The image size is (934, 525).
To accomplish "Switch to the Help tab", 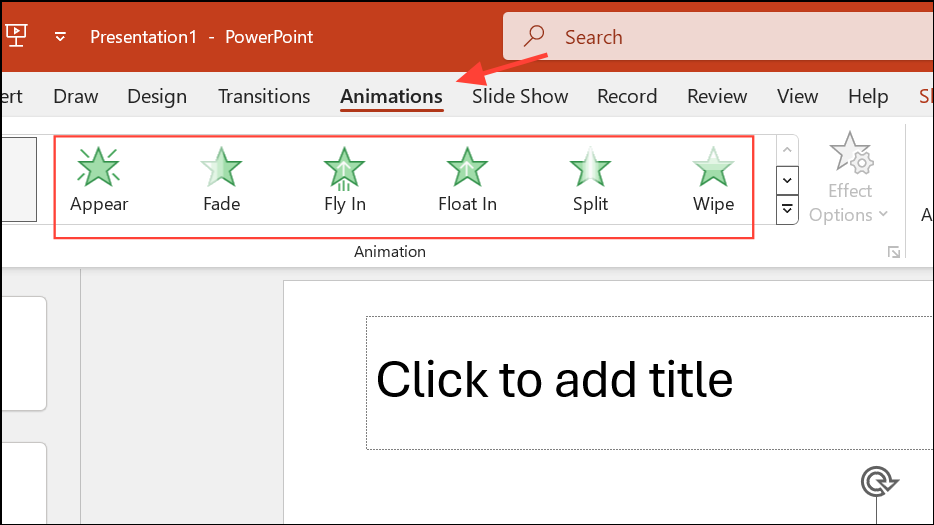I will click(x=868, y=96).
